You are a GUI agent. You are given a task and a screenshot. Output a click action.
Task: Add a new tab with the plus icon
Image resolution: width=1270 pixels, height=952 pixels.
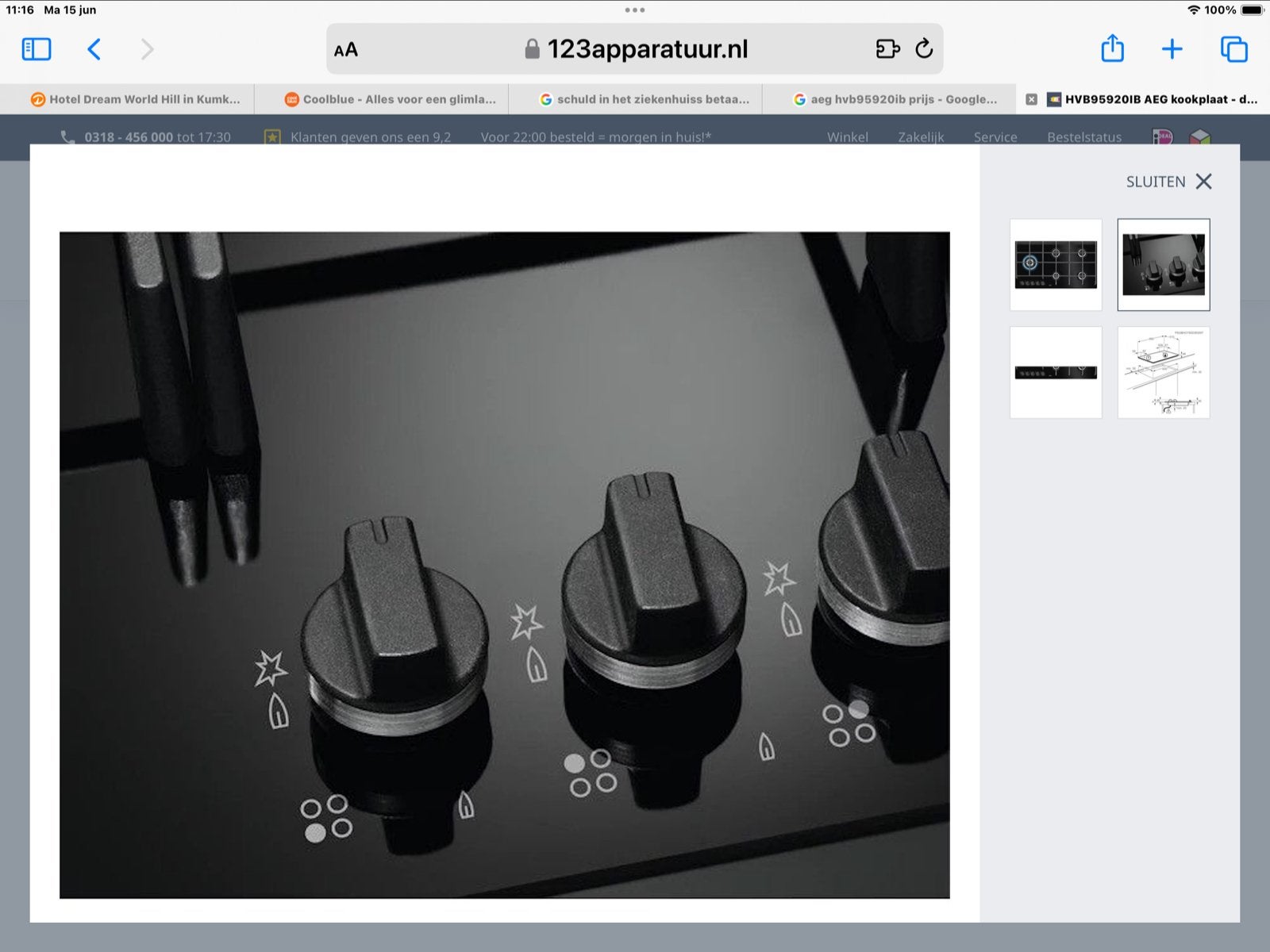[x=1172, y=49]
